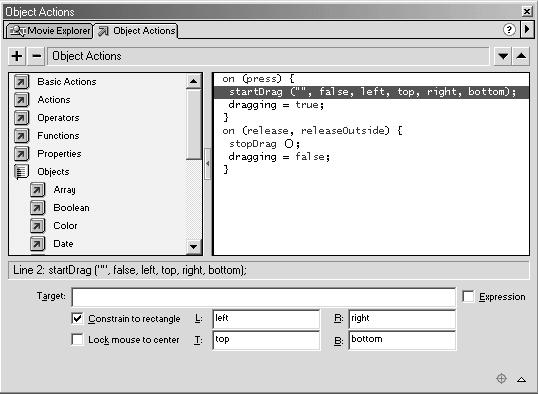Viewport: 538px width, 394px height.
Task: Uncheck Constrain to rectangle
Action: 78,318
